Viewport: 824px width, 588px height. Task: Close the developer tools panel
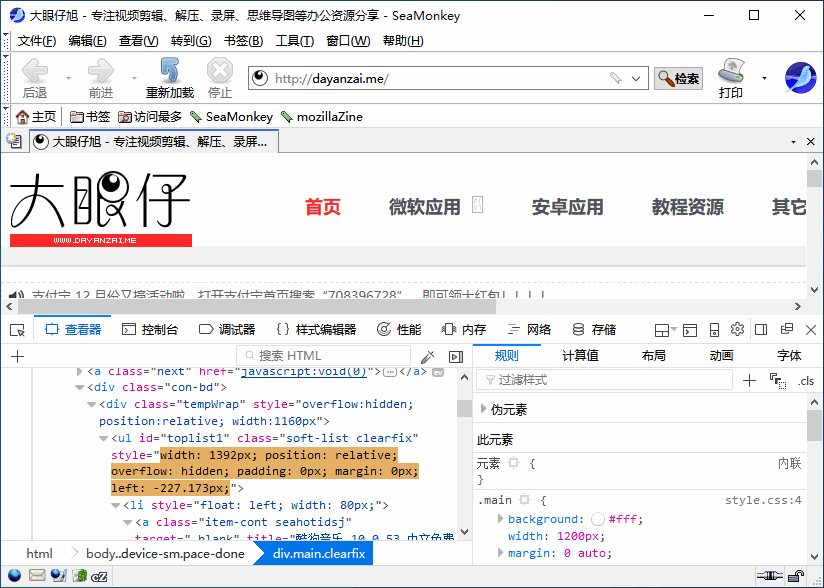click(x=811, y=330)
